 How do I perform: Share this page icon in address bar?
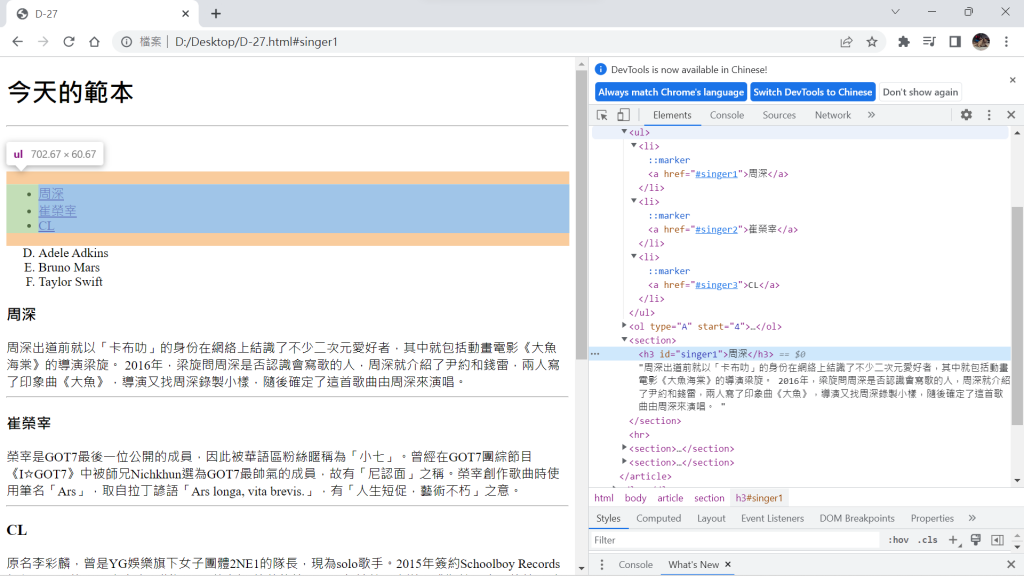[846, 42]
